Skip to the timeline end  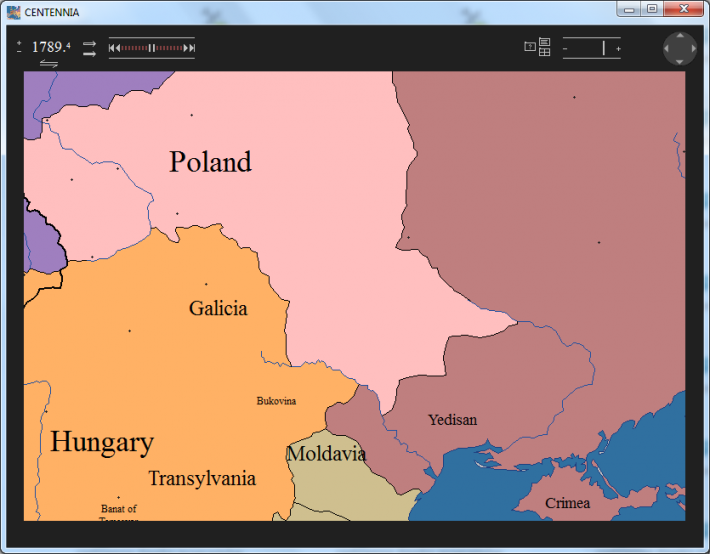192,48
